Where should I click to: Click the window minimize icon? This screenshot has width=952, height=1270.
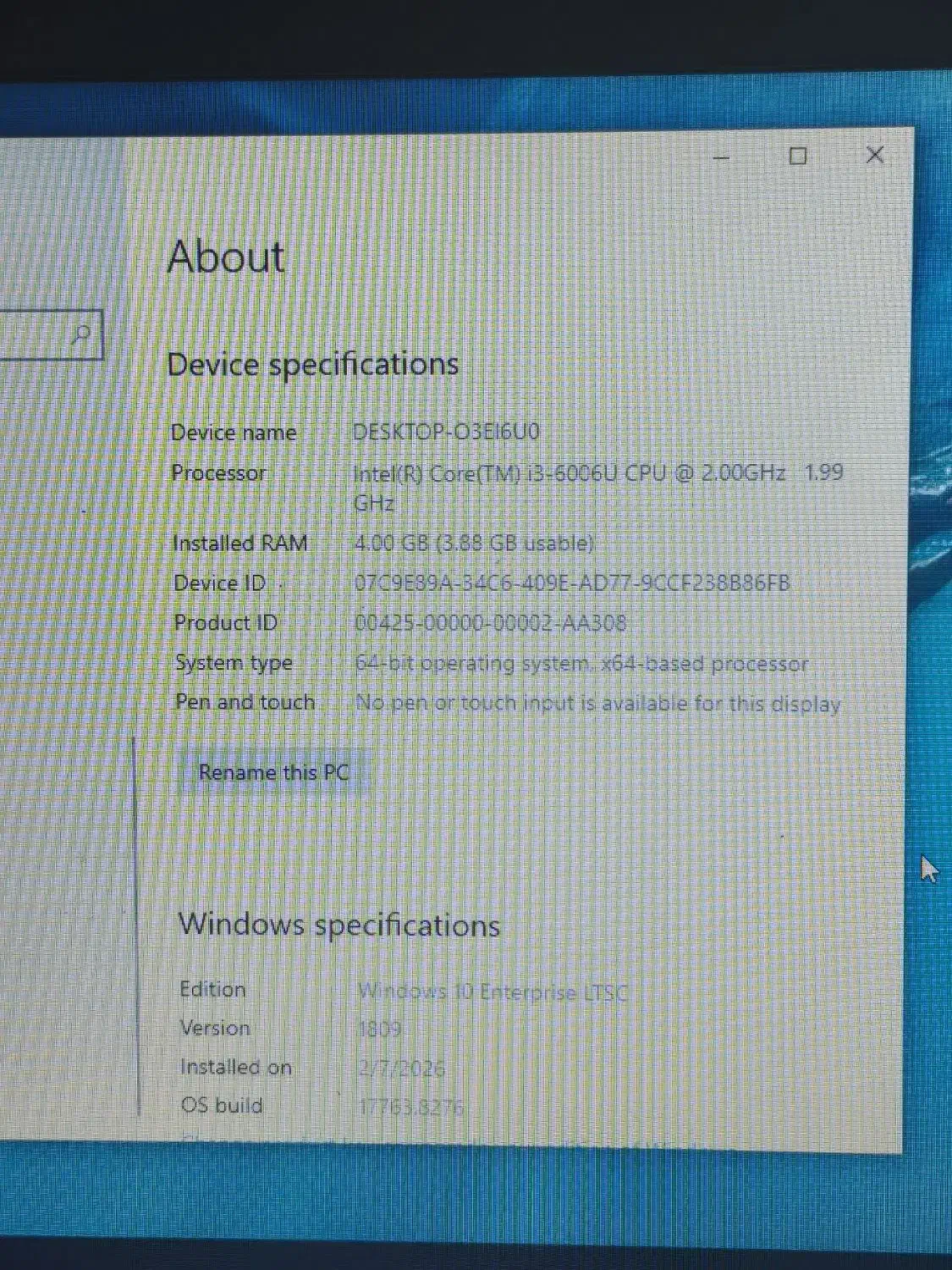tap(719, 157)
